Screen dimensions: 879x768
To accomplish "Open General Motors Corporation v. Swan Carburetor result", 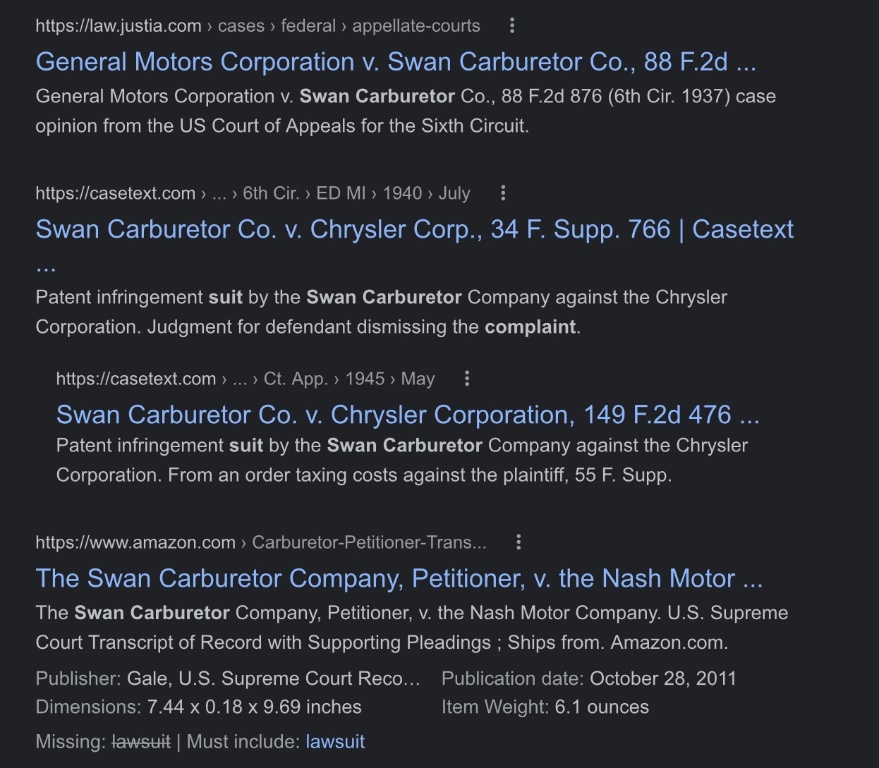I will pos(395,62).
